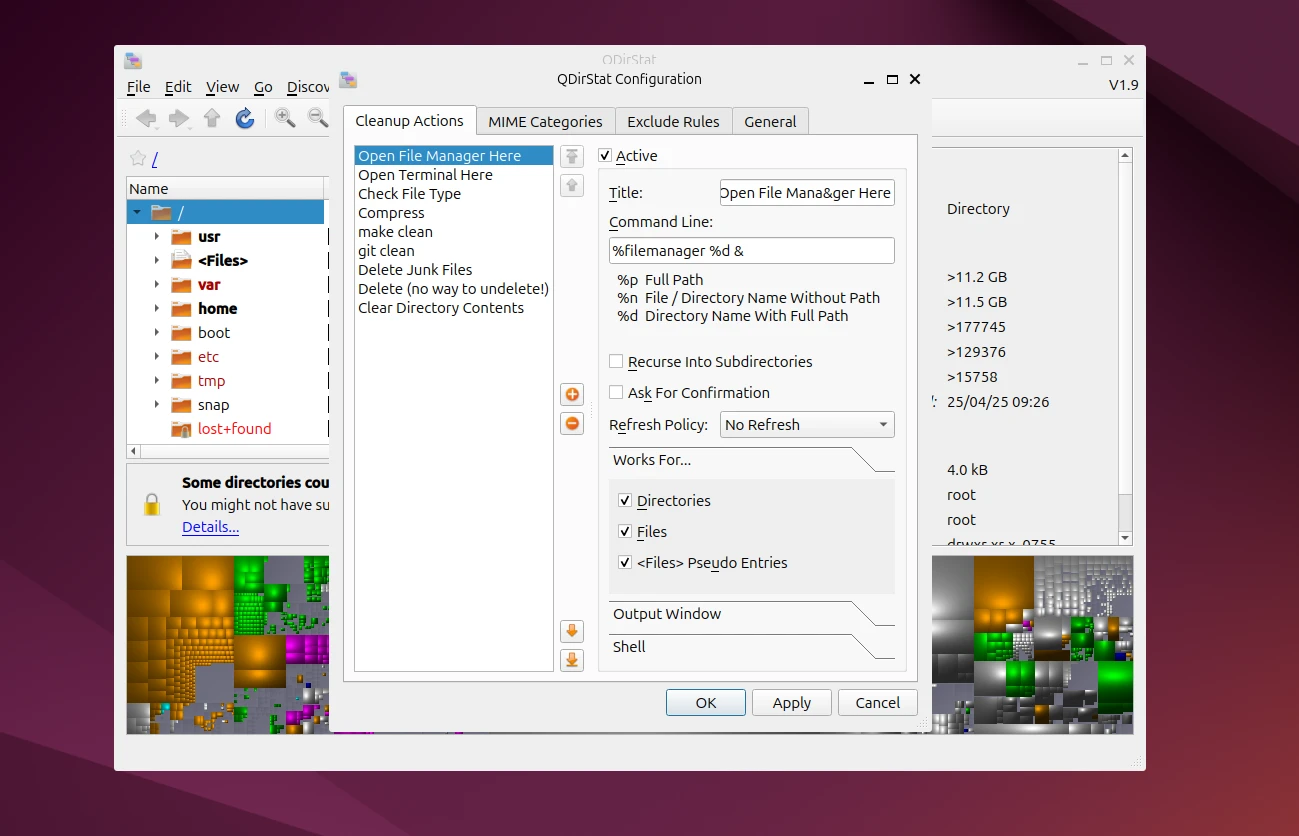The width and height of the screenshot is (1299, 836).
Task: Click the details panel scroll down arrow
Action: coord(1125,537)
